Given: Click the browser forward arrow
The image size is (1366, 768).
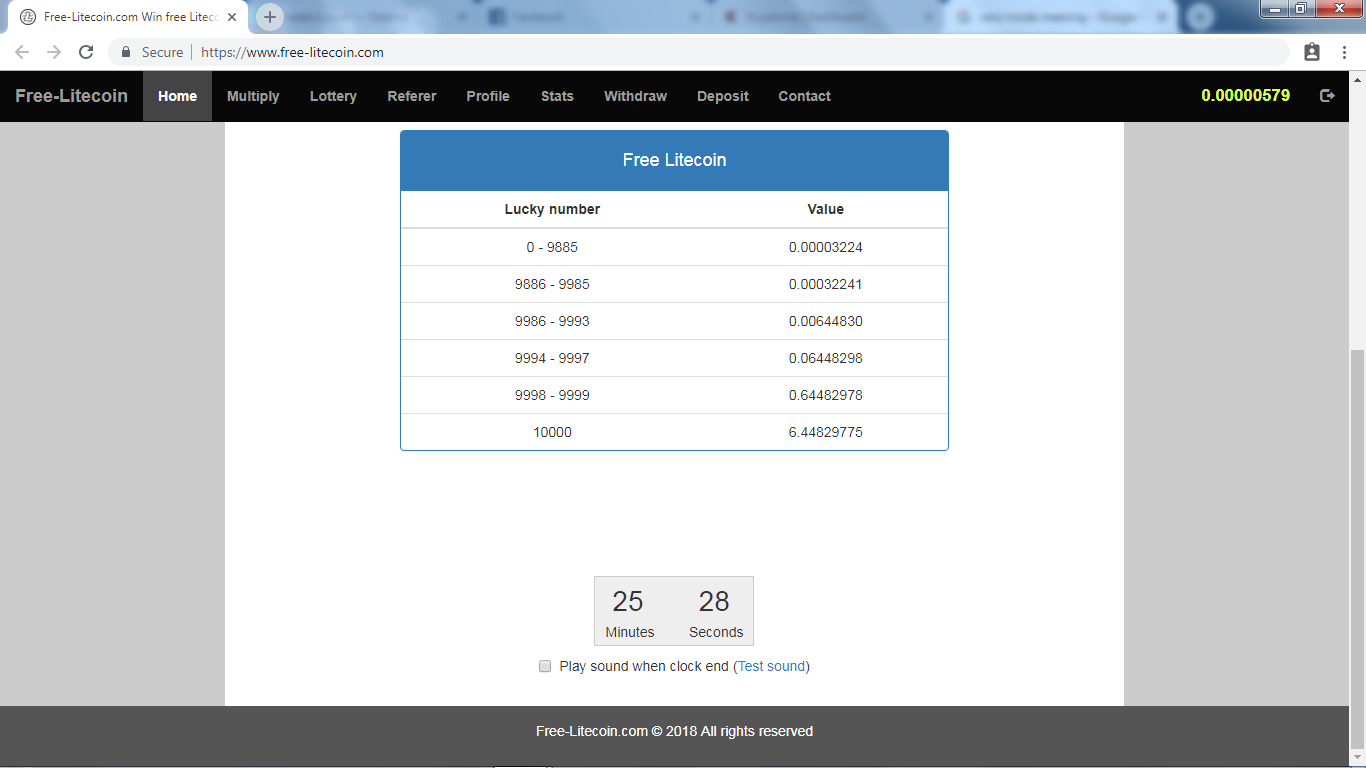Looking at the screenshot, I should tap(54, 52).
